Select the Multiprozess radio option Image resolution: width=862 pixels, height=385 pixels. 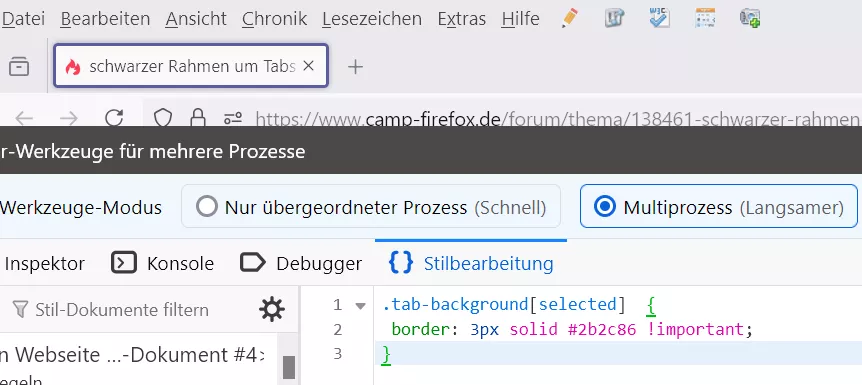coord(719,206)
